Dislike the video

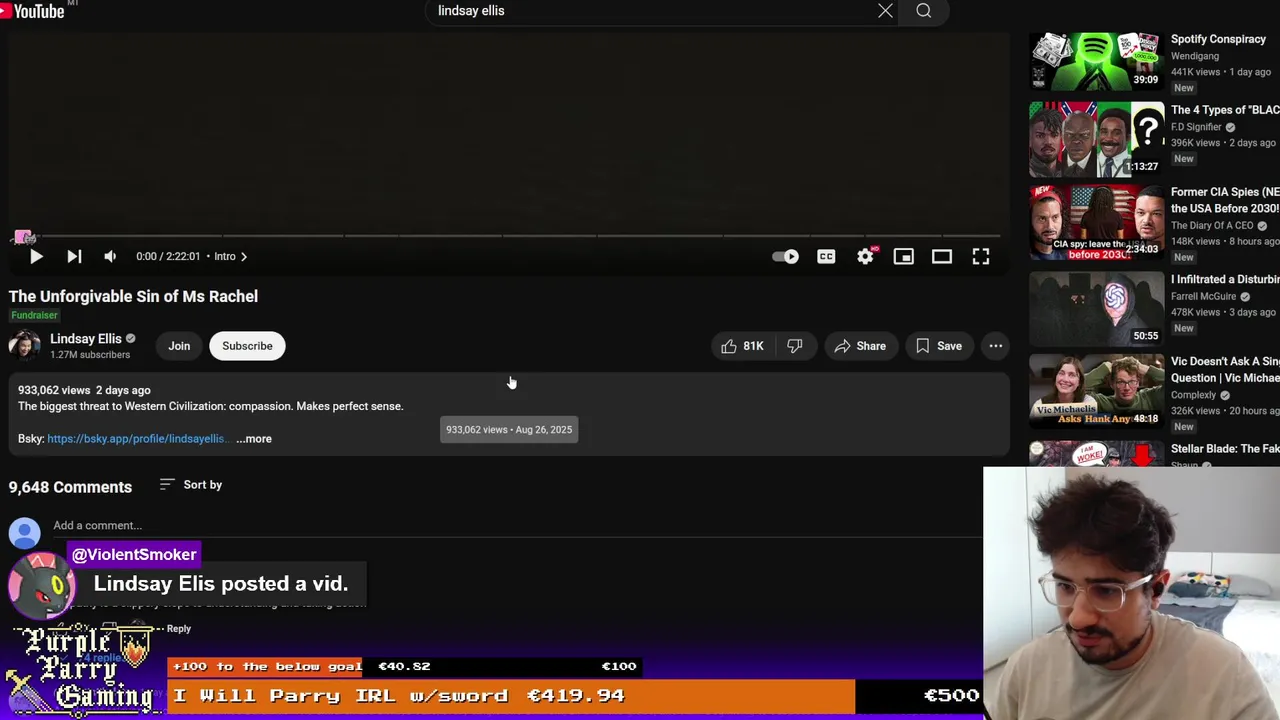(794, 346)
